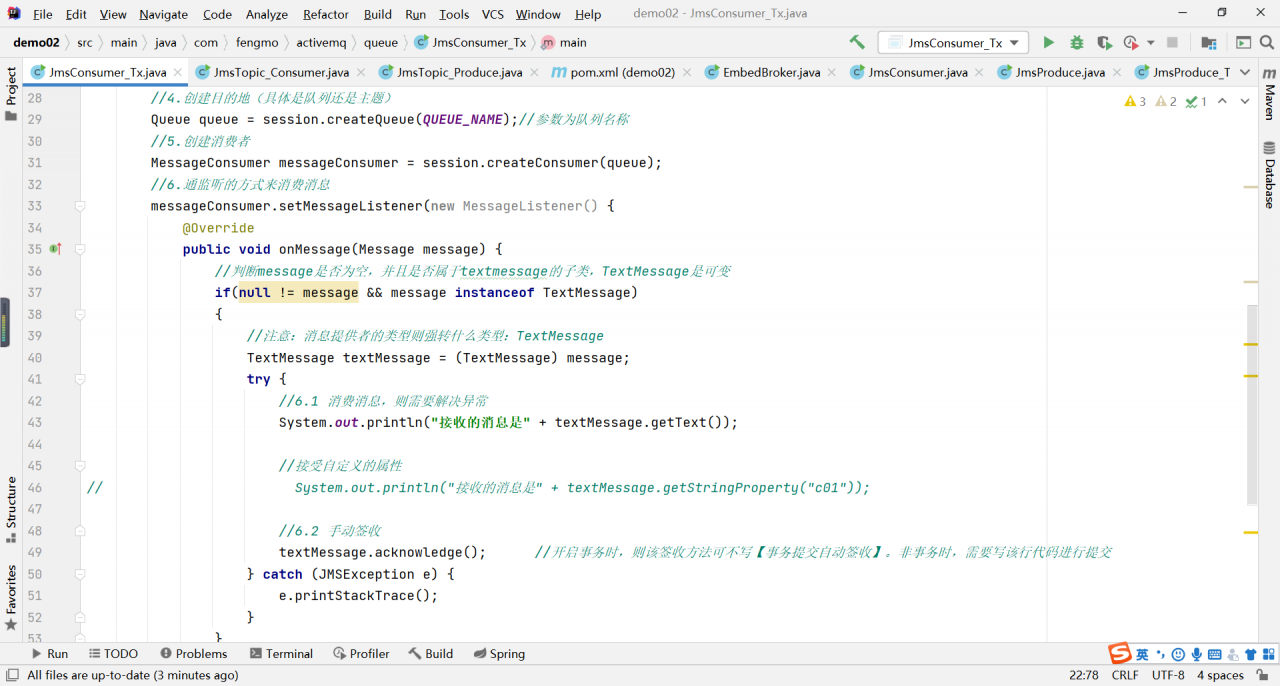Viewport: 1280px width, 686px height.
Task: Click the CRLF line separator widget
Action: click(1125, 676)
